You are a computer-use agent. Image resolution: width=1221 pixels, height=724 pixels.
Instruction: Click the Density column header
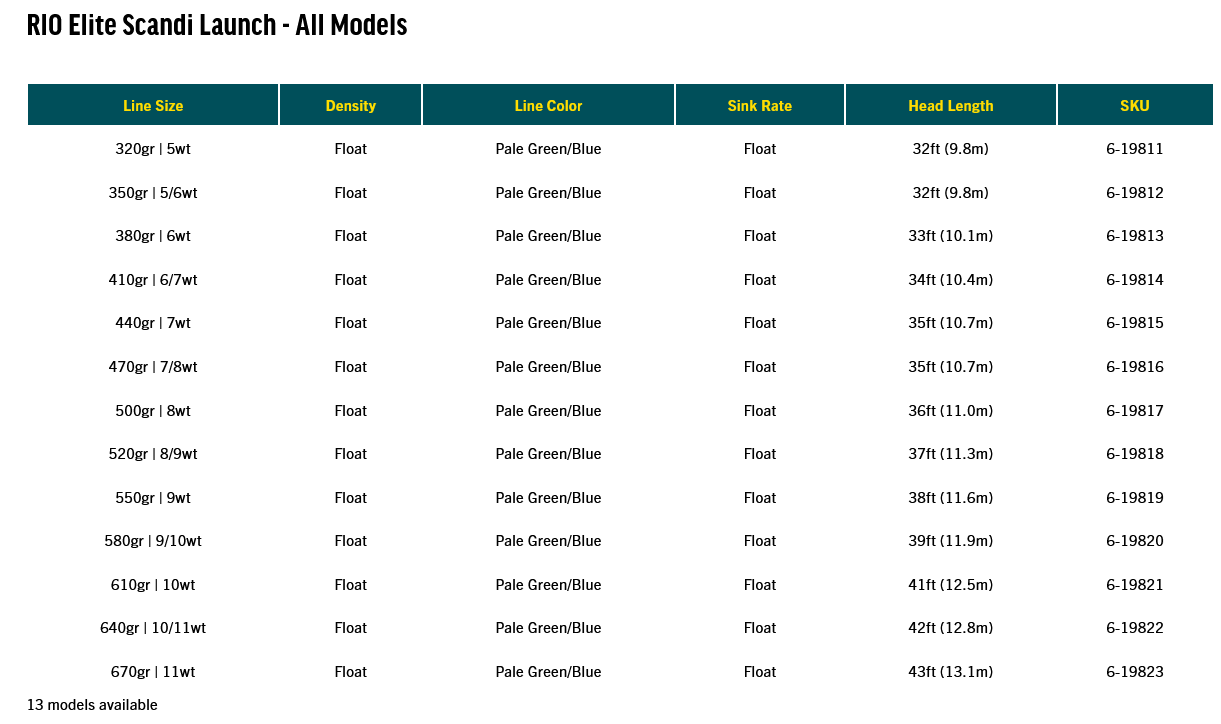(x=351, y=105)
